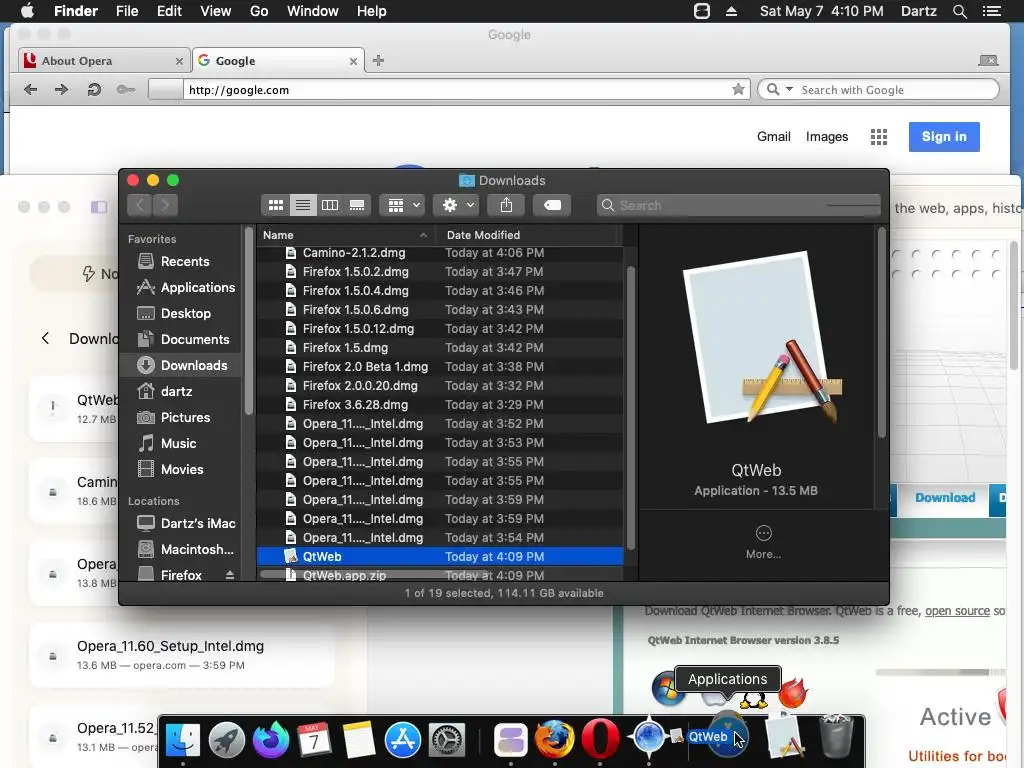Open the Images link on Google page
This screenshot has height=768, width=1024.
827,136
